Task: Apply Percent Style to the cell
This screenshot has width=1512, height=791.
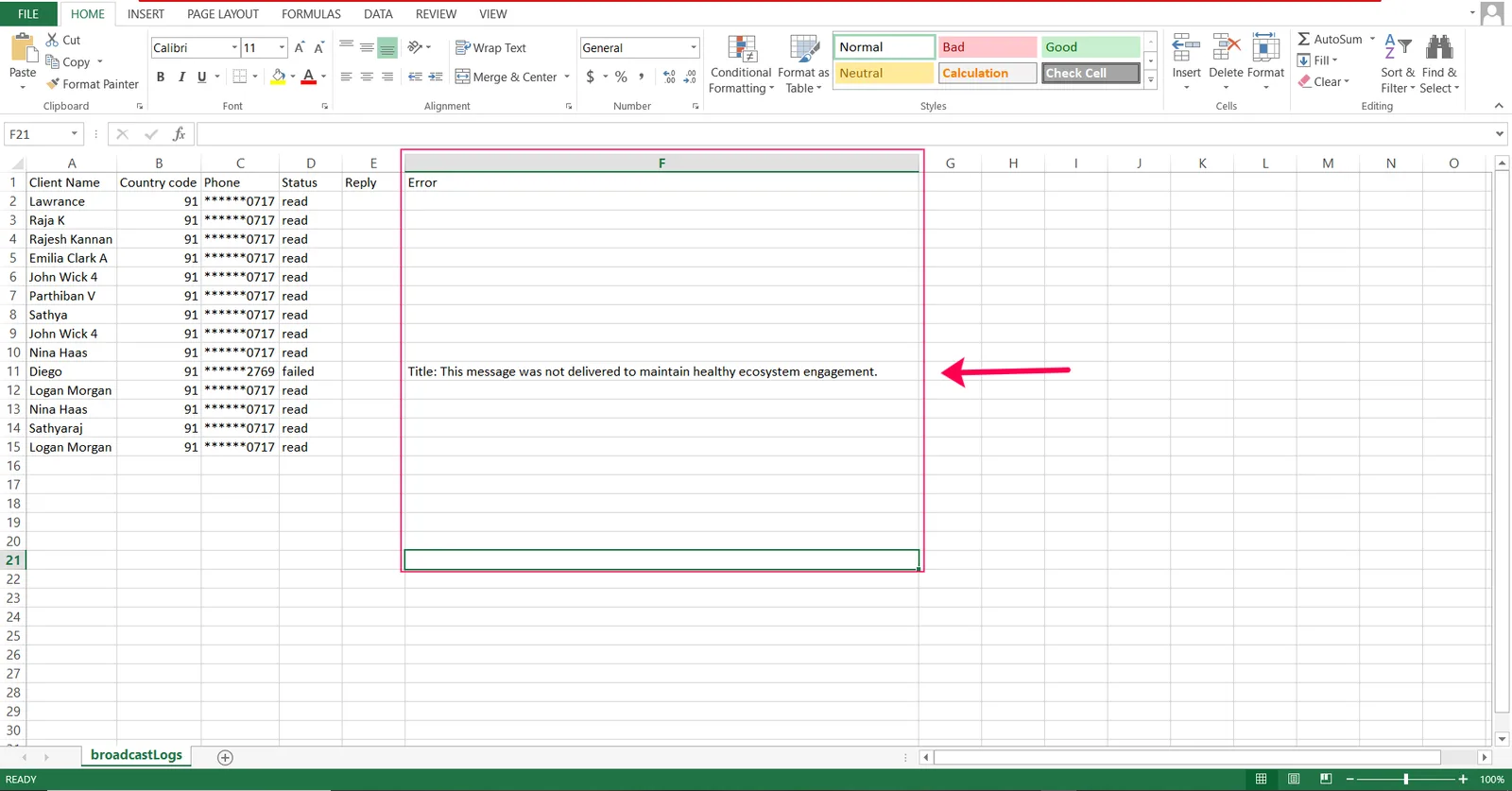Action: pyautogui.click(x=621, y=77)
